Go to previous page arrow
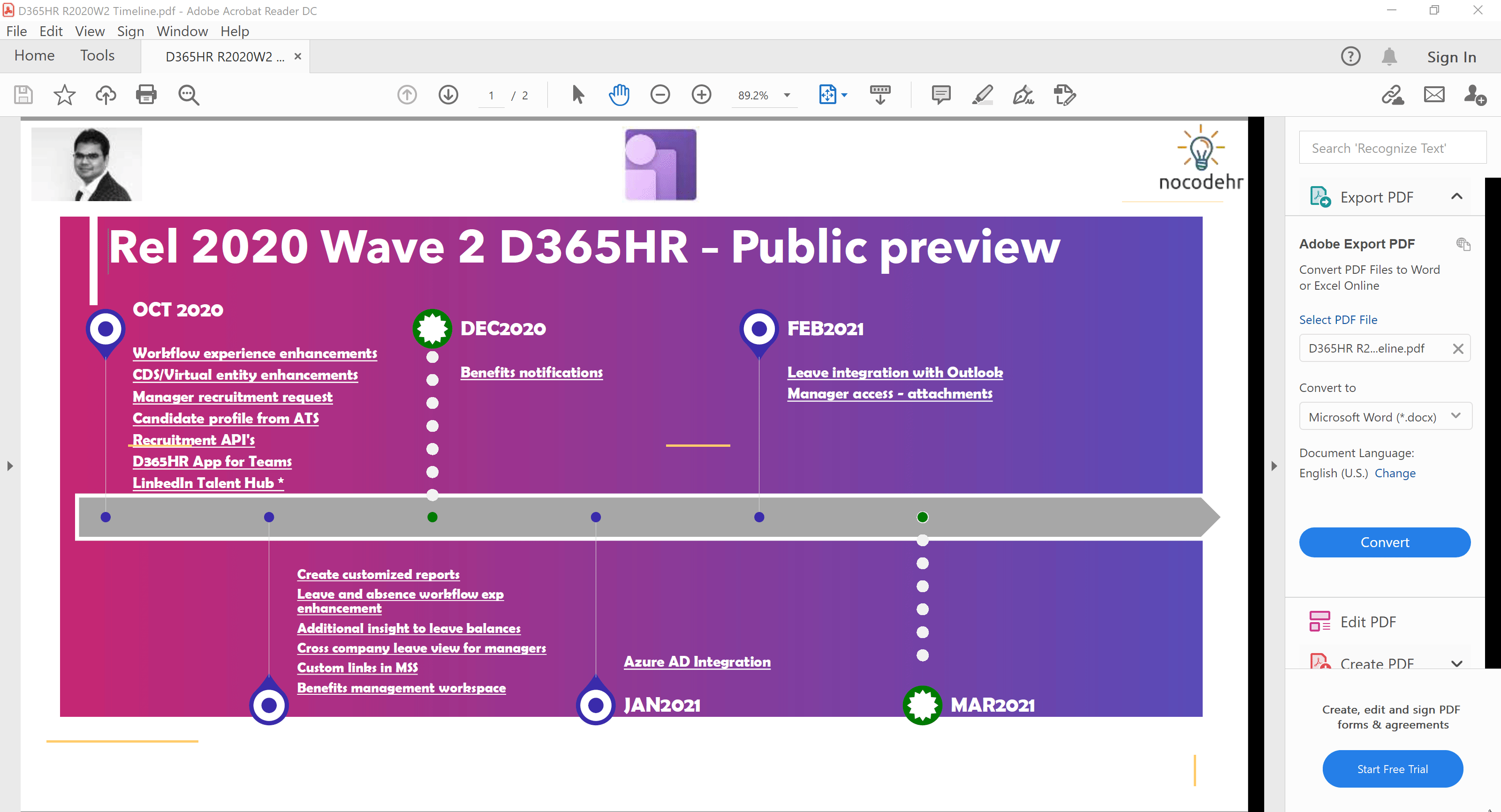The width and height of the screenshot is (1501, 812). pos(407,95)
